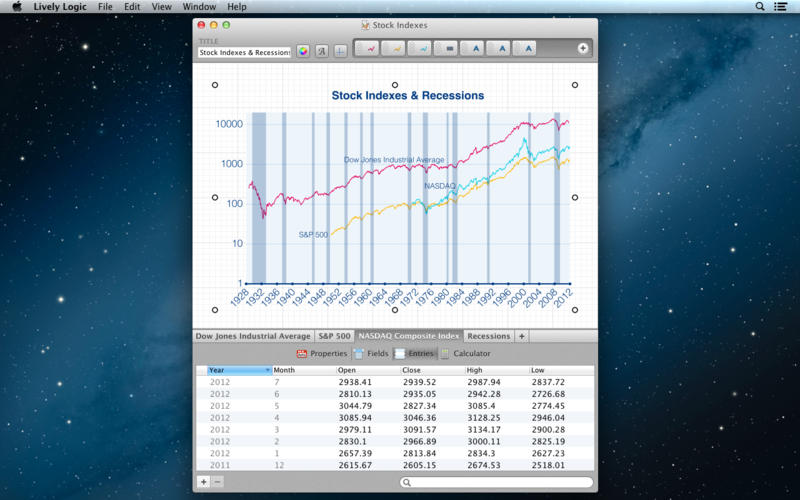Select the blue bar recessions layer
The image size is (800, 500).
449,48
